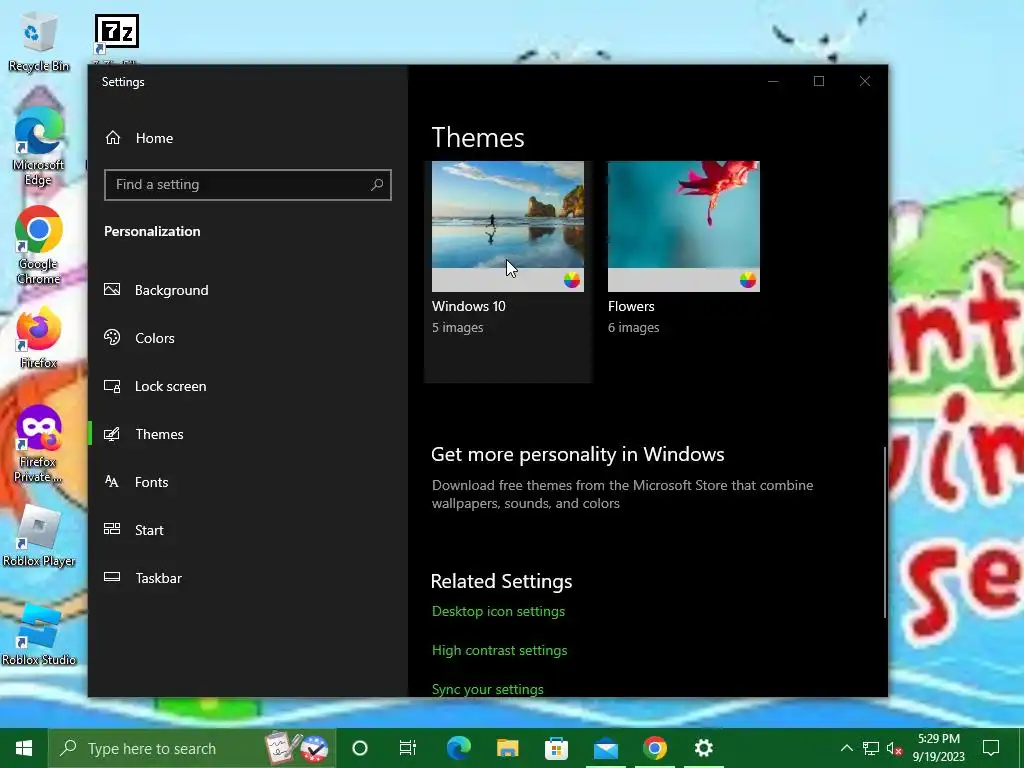Viewport: 1024px width, 768px height.
Task: Click the Start tiles icon in sidebar
Action: [112, 529]
